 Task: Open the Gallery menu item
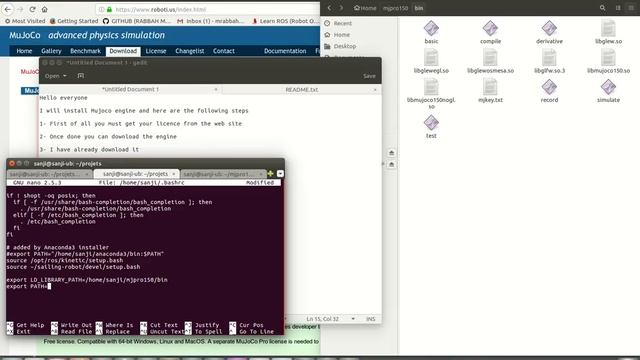[51, 51]
